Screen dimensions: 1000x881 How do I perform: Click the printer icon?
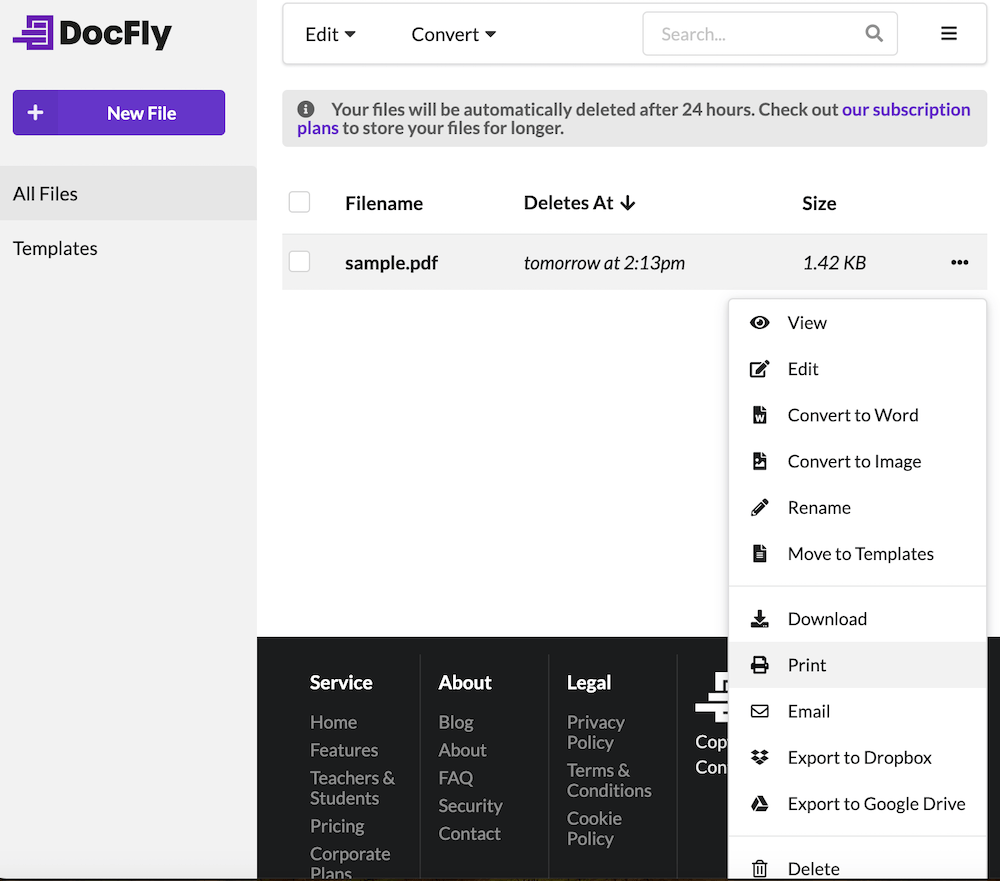tap(760, 665)
